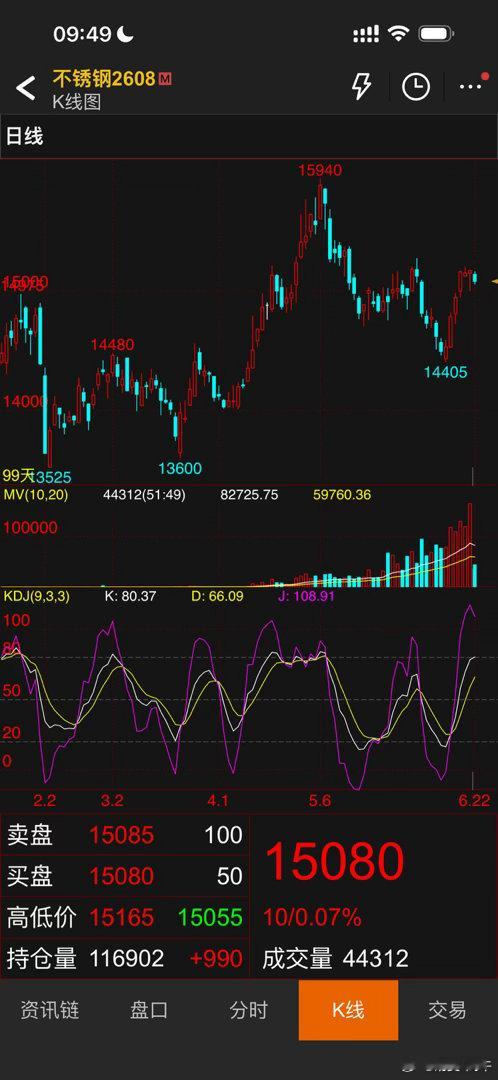Image resolution: width=498 pixels, height=1080 pixels.
Task: Tap the 13600 low price label
Action: [180, 468]
